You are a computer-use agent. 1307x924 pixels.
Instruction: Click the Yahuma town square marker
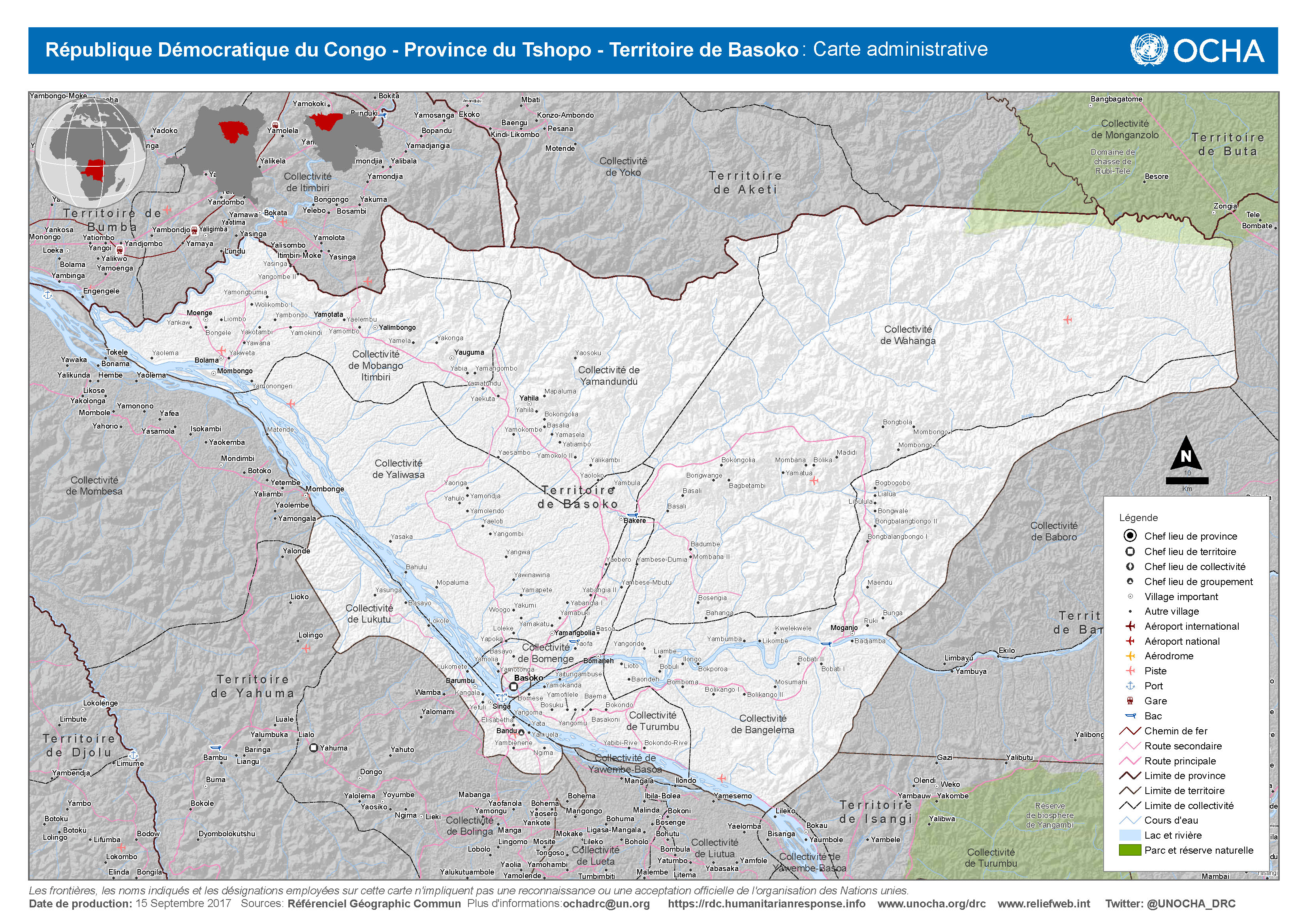[313, 748]
